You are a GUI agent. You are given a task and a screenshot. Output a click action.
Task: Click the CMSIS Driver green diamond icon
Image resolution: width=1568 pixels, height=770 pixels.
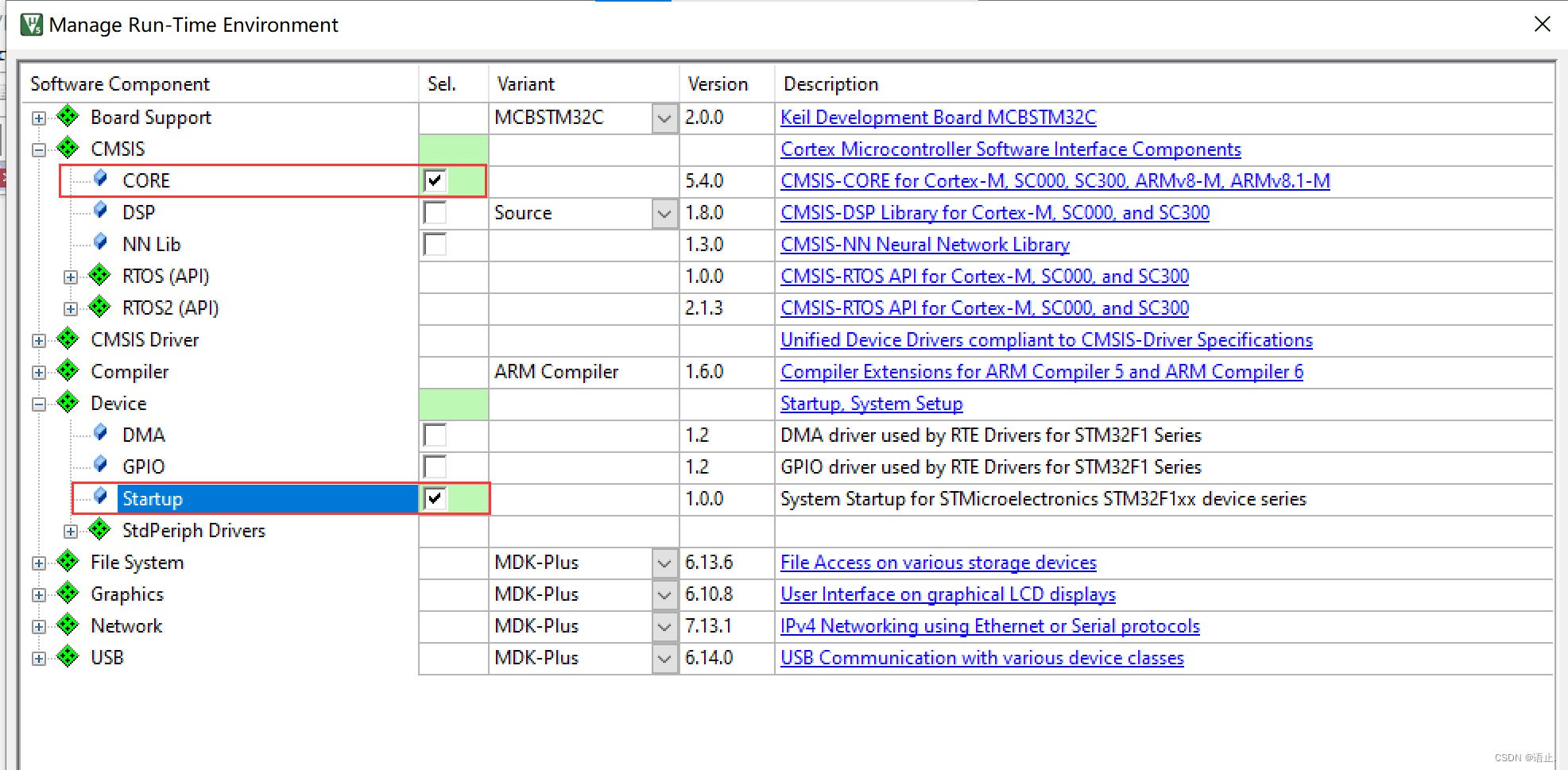tap(68, 339)
